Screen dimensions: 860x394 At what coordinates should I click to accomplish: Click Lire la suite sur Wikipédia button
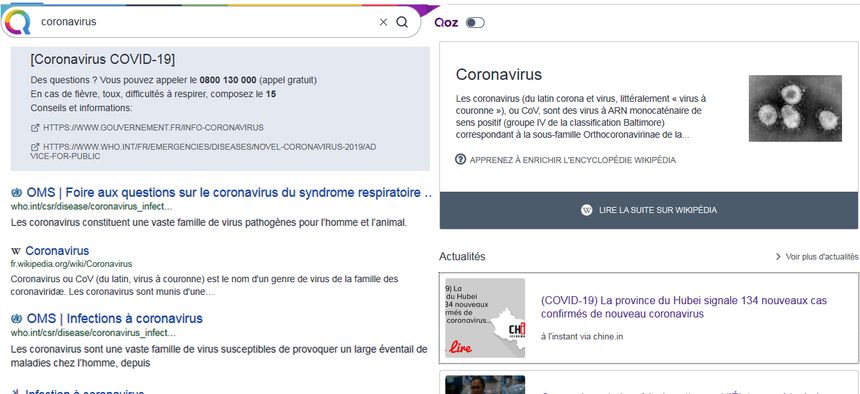[649, 210]
